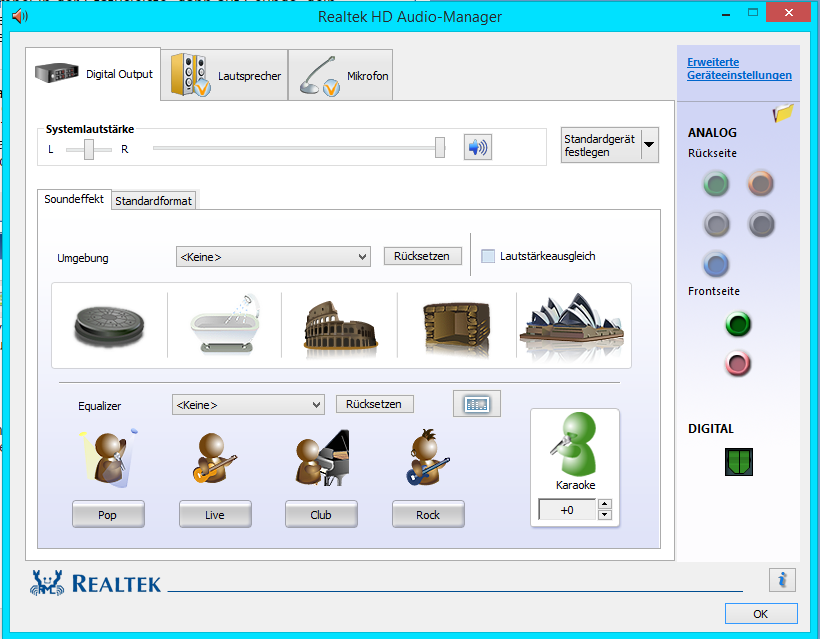Close the Realtek HD Audio-Manager window
Image resolution: width=820 pixels, height=639 pixels.
tap(788, 12)
